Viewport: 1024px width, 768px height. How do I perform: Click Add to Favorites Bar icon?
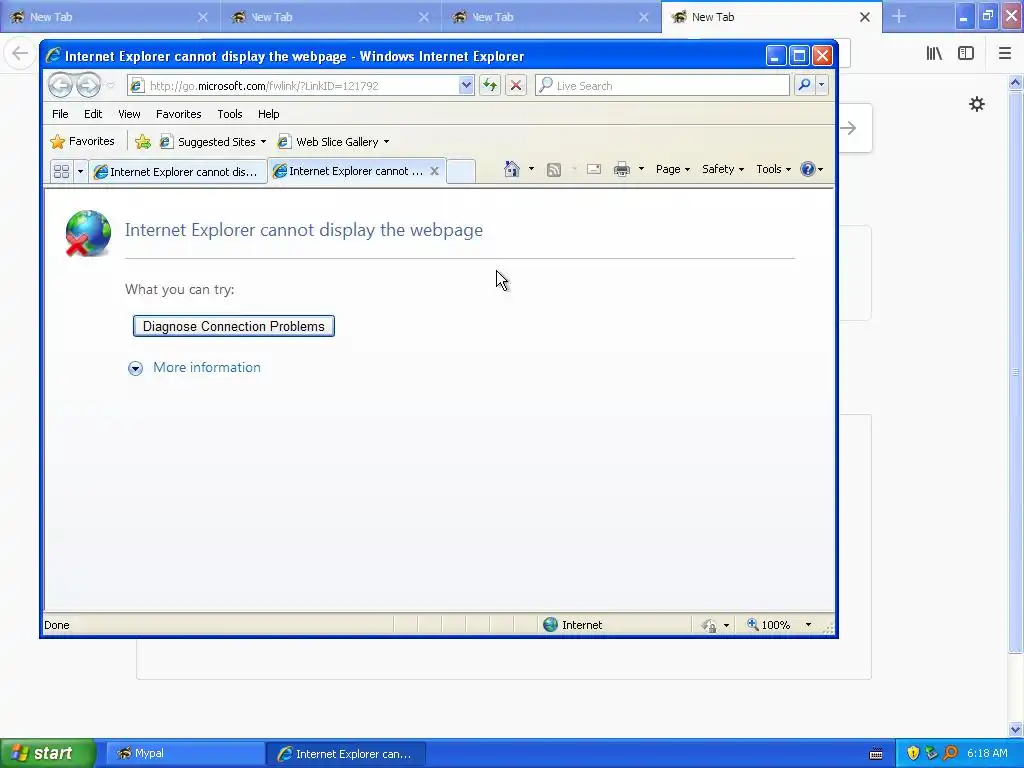(143, 141)
